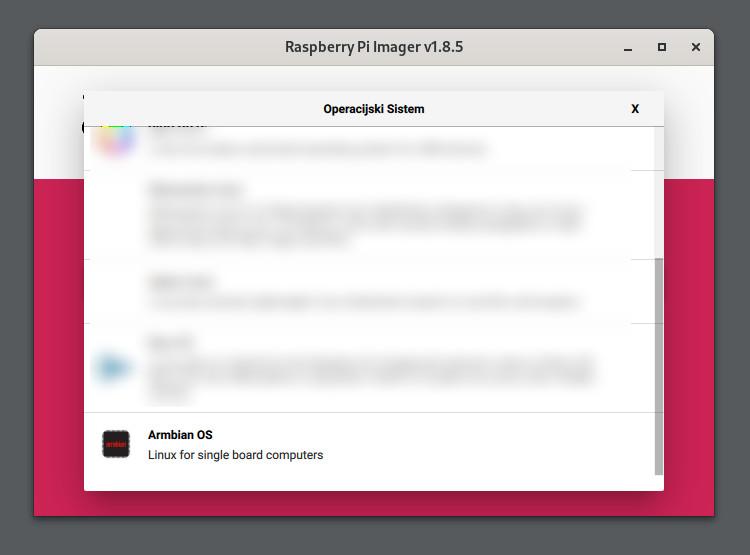Click the OS list vertical scrollbar thumb

[x=659, y=366]
